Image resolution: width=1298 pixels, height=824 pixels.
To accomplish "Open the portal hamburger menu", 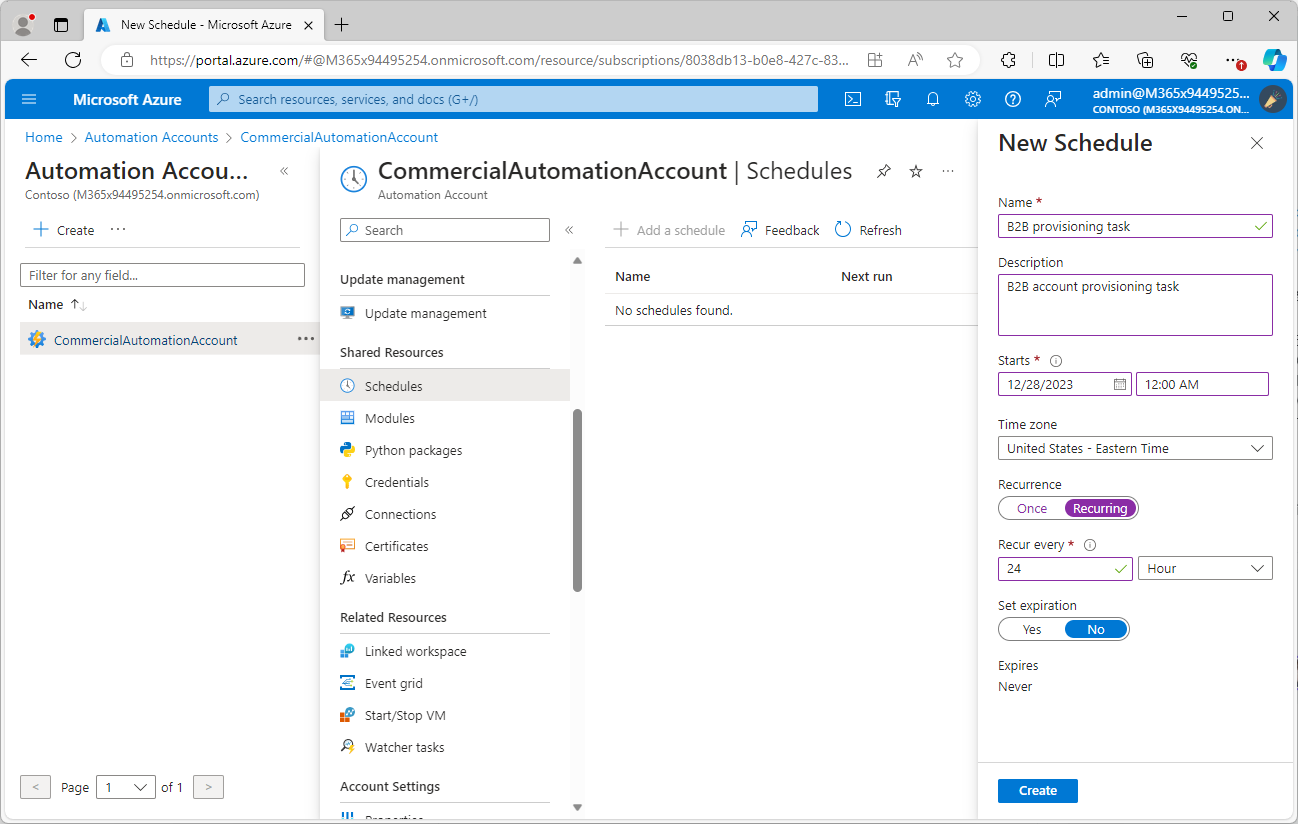I will [x=29, y=99].
